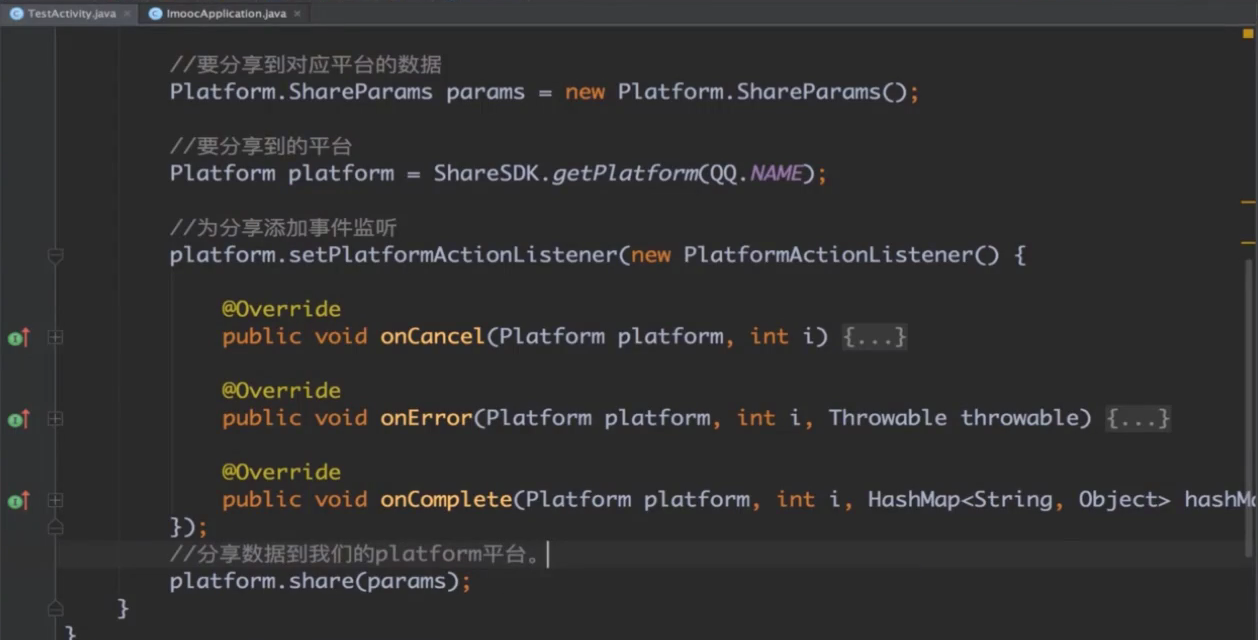Click the onCancel method name
Viewport: 1258px width, 640px height.
[432, 336]
